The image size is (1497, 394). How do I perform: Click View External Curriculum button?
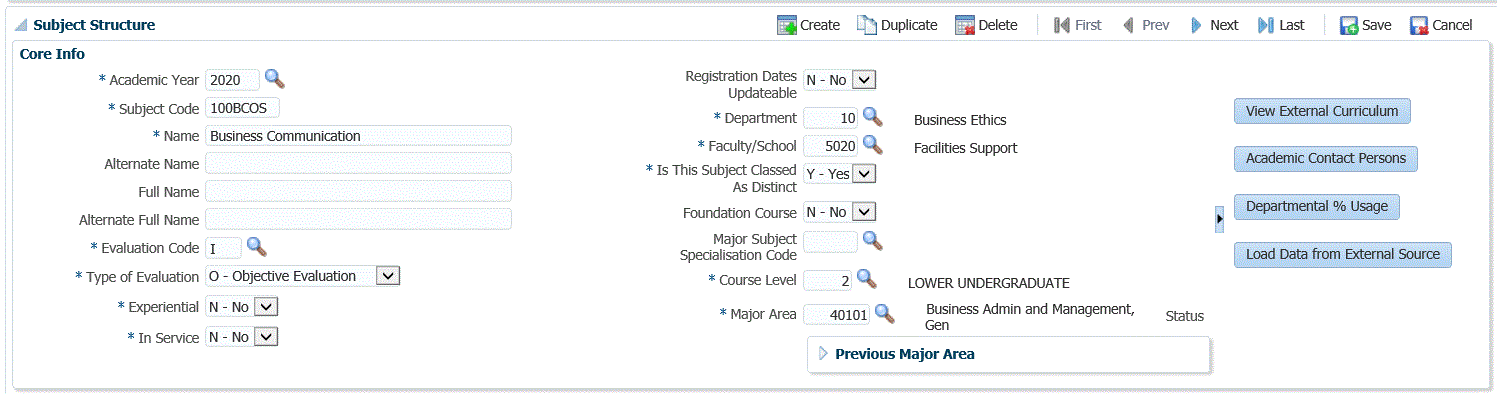pos(1322,111)
